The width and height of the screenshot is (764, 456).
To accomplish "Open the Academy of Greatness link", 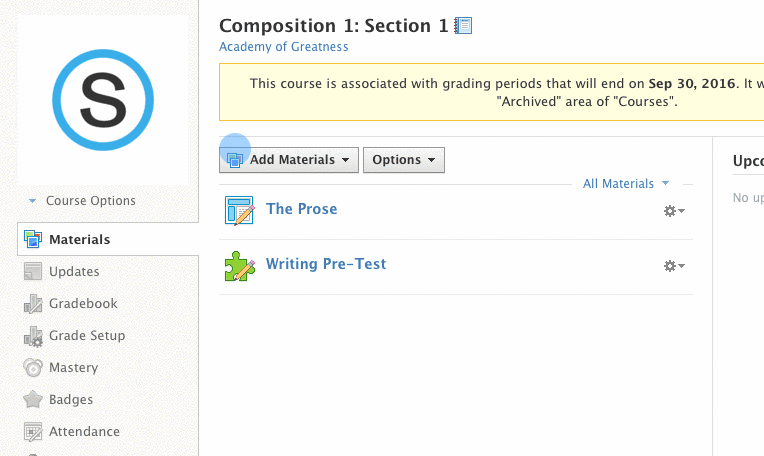I will click(x=284, y=47).
